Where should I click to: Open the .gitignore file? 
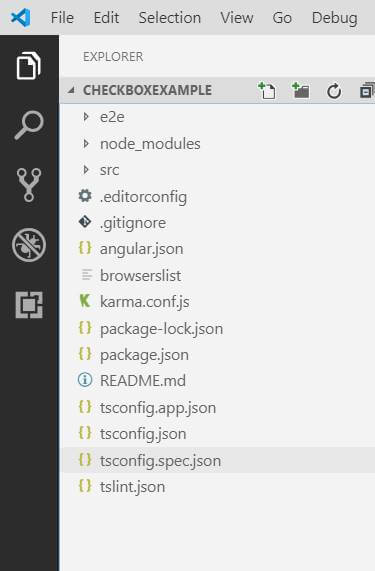pos(133,223)
